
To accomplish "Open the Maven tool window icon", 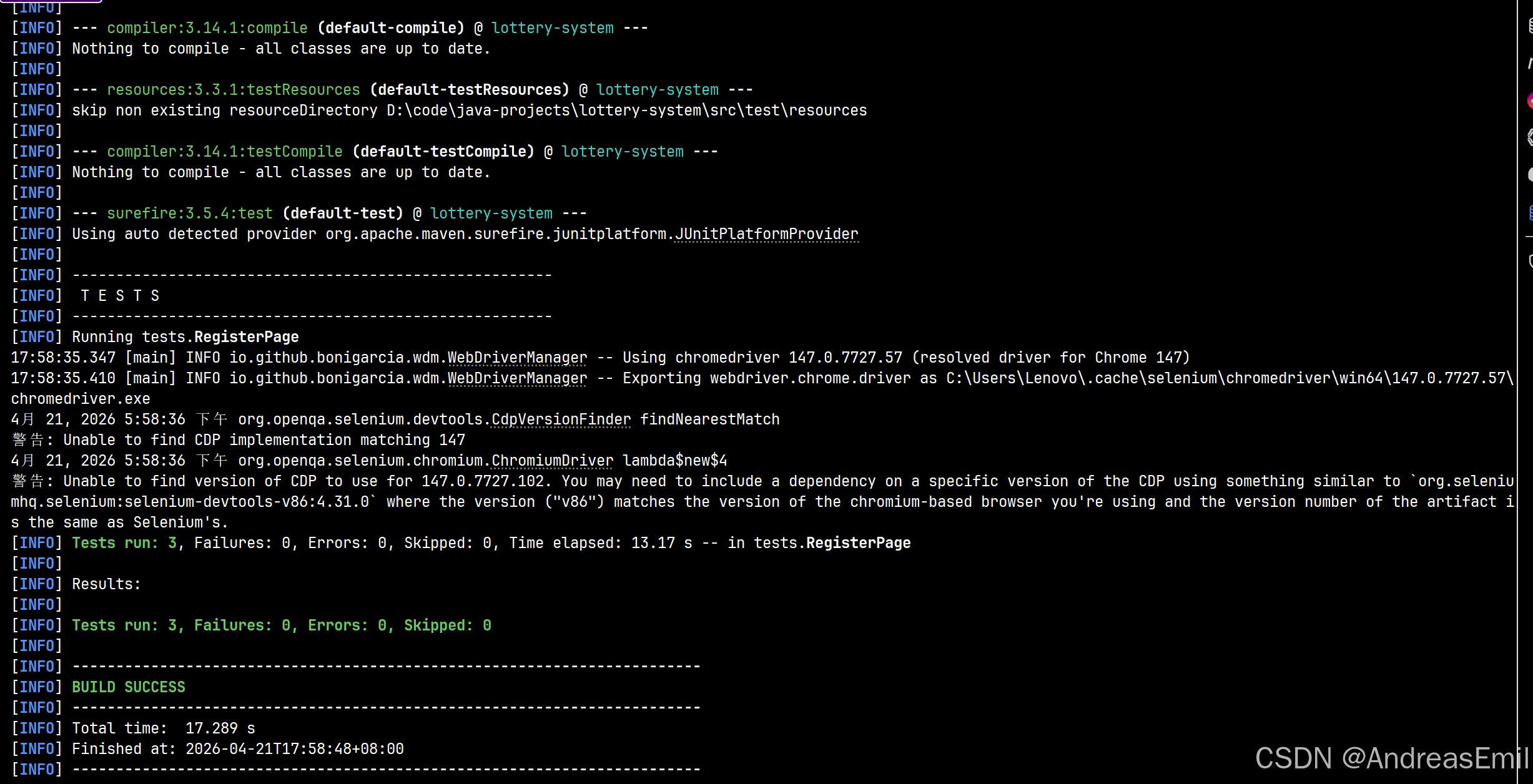I will [x=1529, y=62].
